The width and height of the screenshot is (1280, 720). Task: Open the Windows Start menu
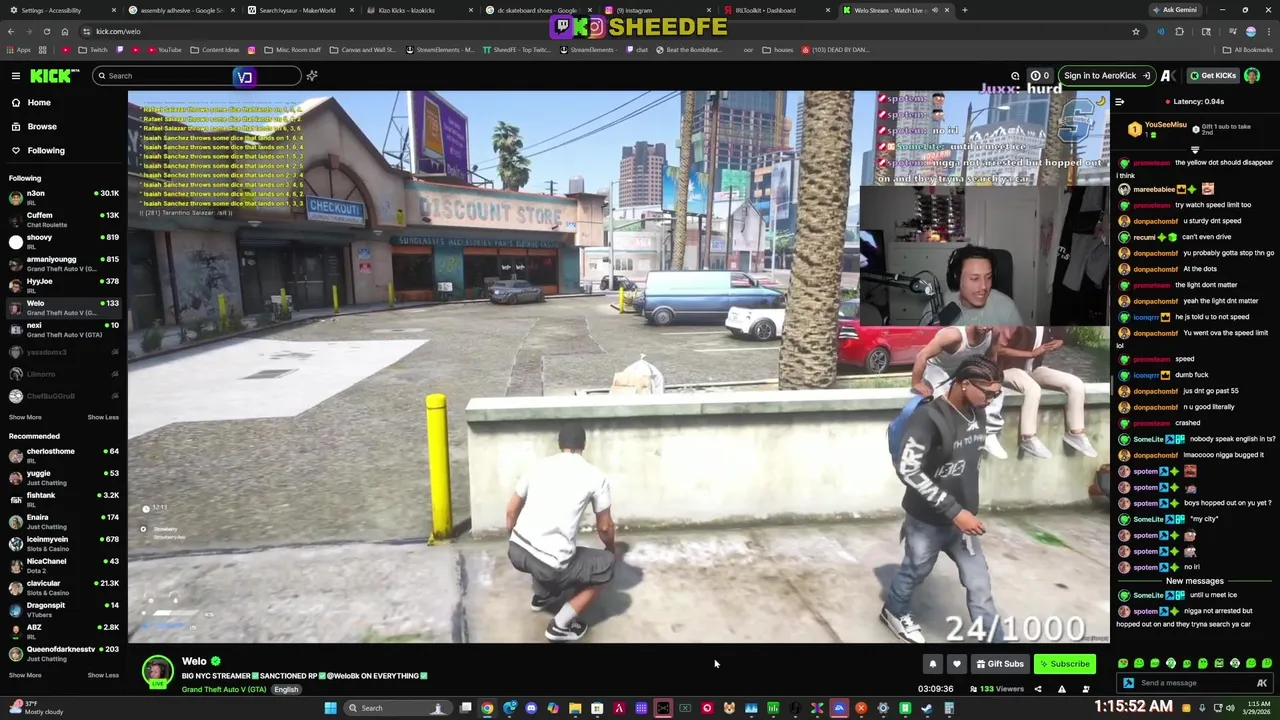point(330,708)
